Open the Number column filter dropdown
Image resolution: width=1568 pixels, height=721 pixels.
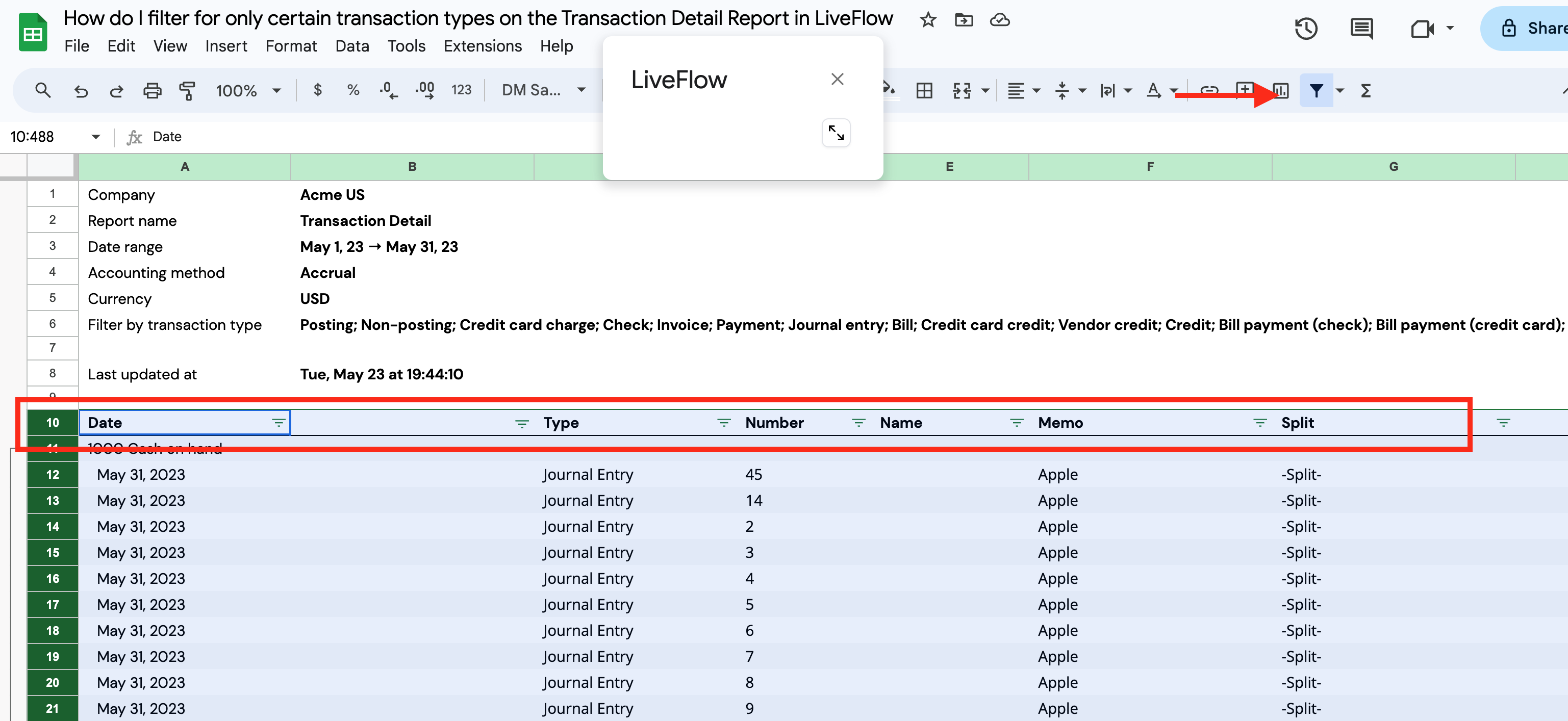(x=858, y=423)
